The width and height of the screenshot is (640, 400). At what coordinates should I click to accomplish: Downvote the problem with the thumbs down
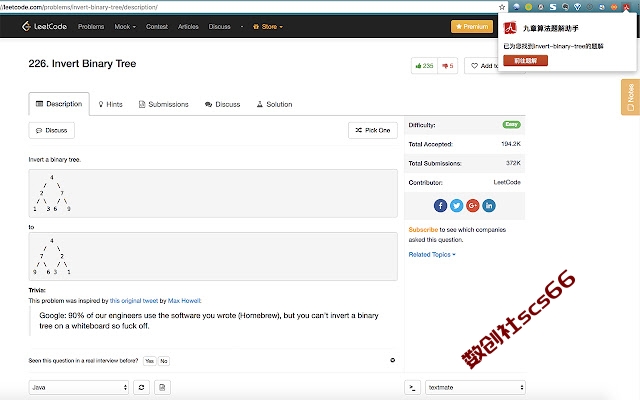447,66
